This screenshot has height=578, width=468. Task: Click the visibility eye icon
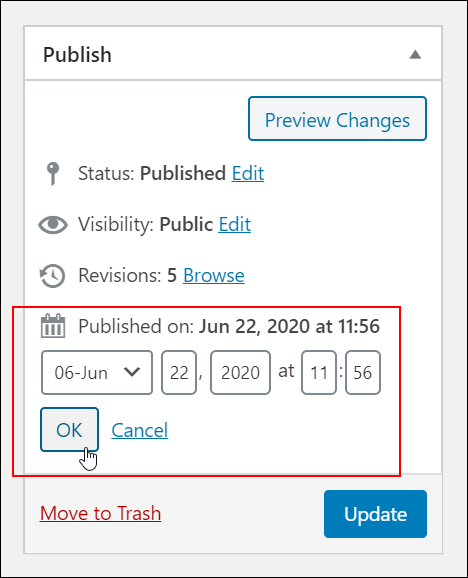pos(53,224)
